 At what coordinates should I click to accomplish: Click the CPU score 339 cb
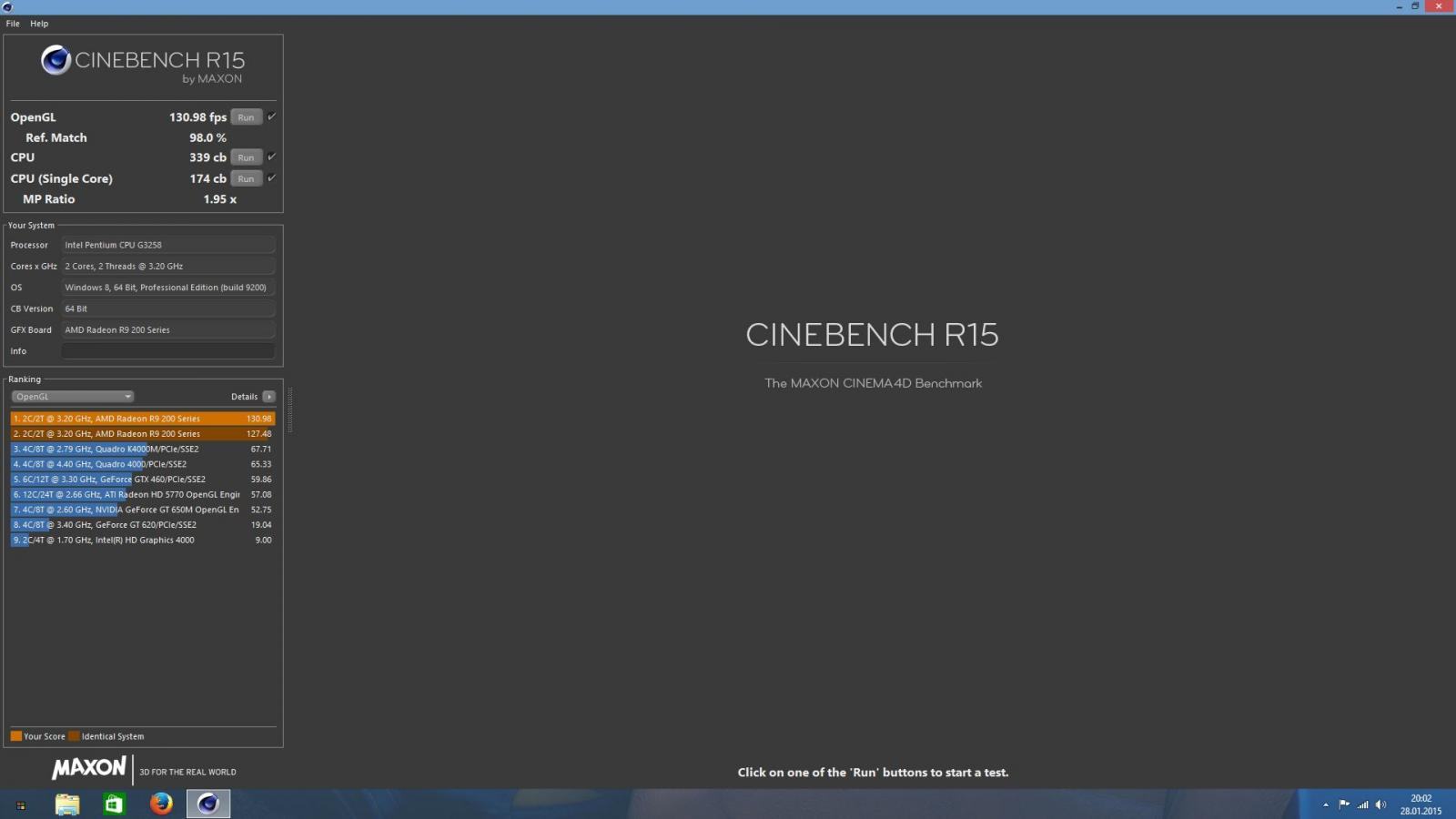coord(207,157)
